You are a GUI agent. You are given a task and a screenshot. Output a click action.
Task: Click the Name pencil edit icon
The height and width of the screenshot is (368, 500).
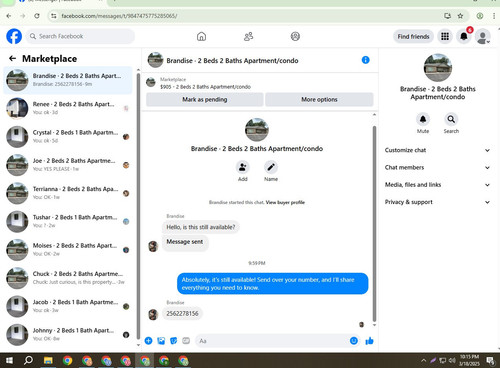point(271,167)
